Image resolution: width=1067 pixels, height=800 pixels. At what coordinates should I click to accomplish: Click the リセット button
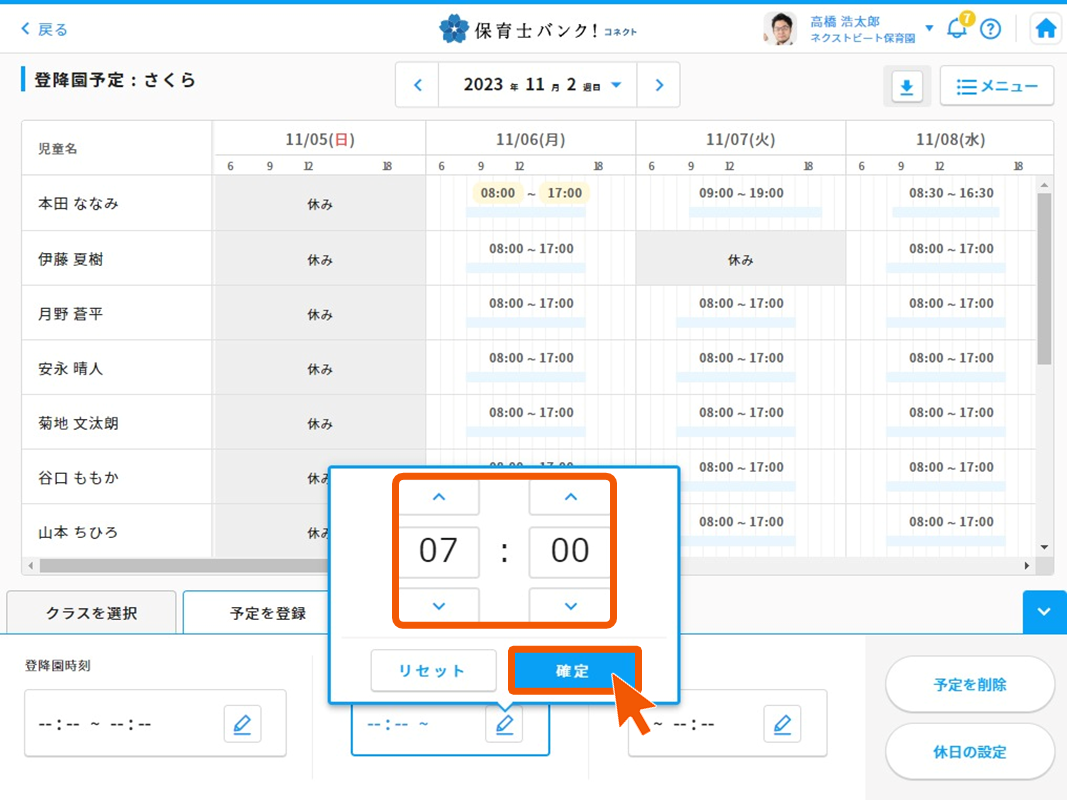pos(433,671)
